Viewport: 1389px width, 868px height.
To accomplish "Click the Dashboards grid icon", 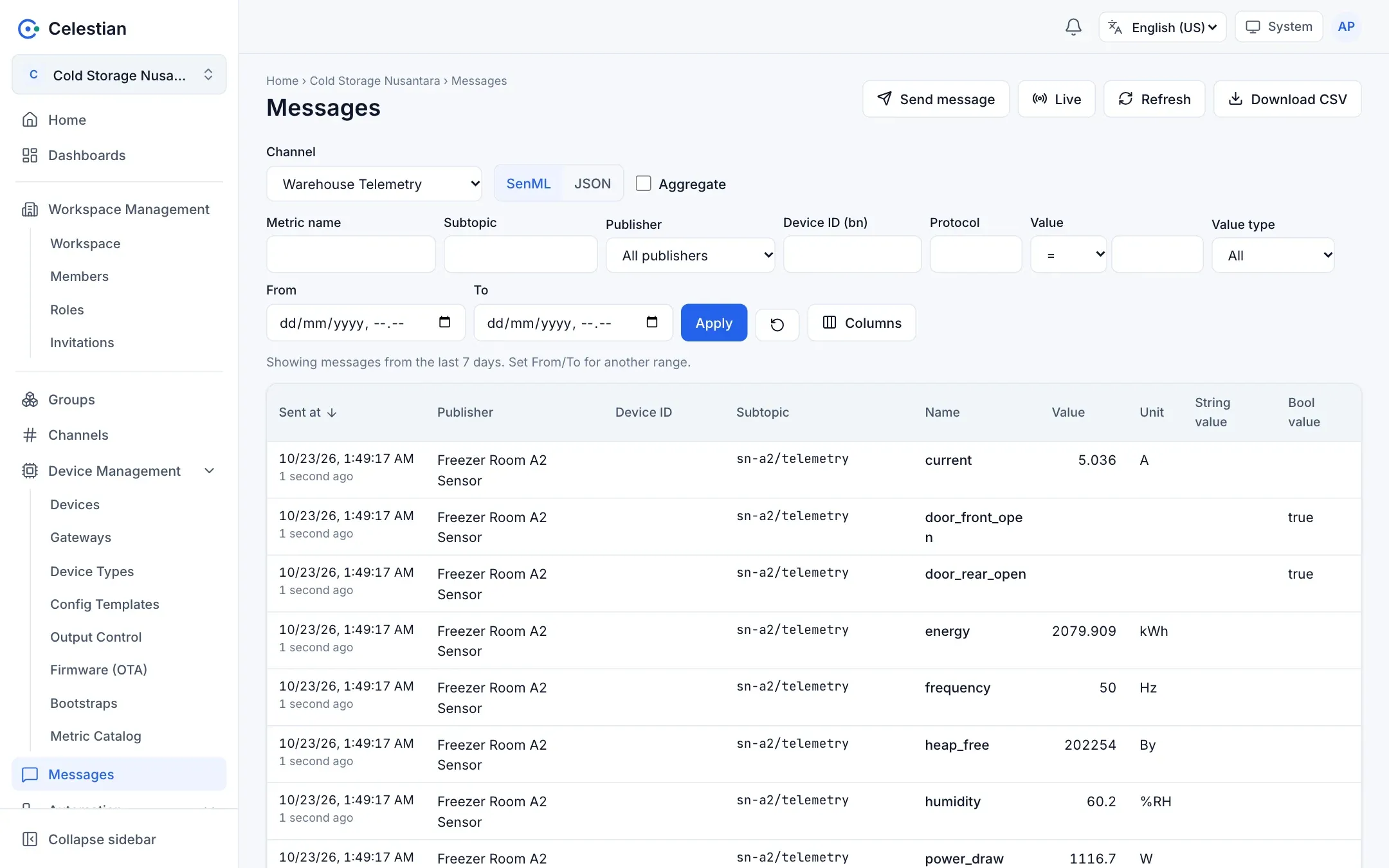I will pos(30,155).
